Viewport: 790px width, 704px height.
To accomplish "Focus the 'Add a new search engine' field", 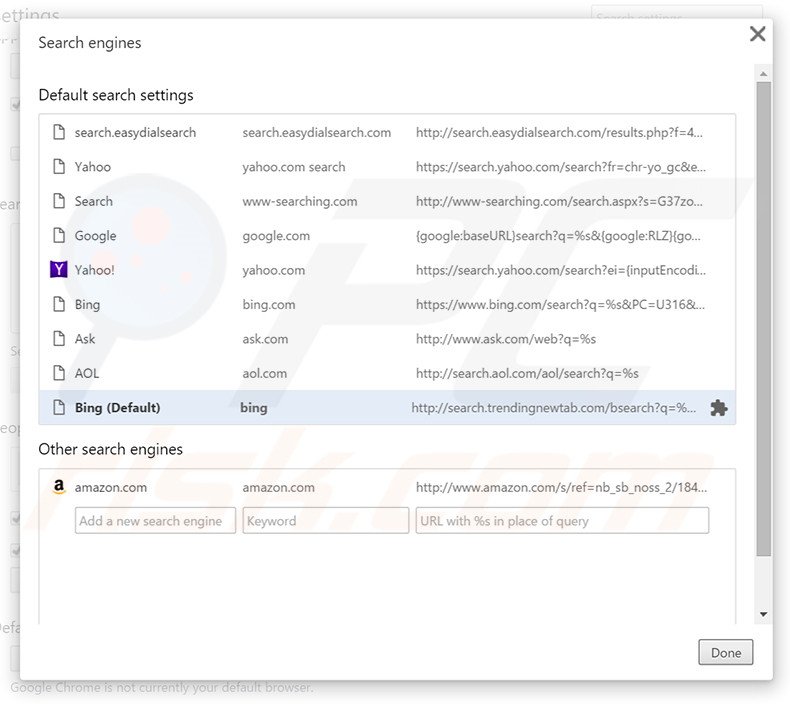I will point(155,521).
